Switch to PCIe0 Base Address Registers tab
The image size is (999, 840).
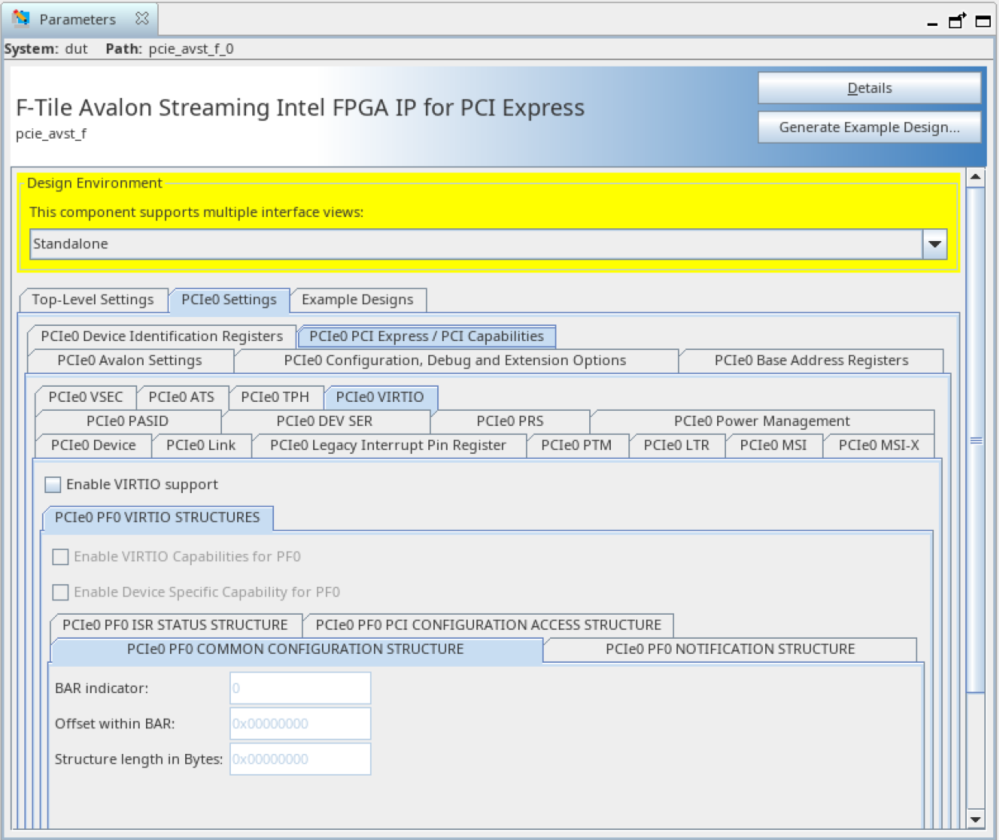coord(811,360)
